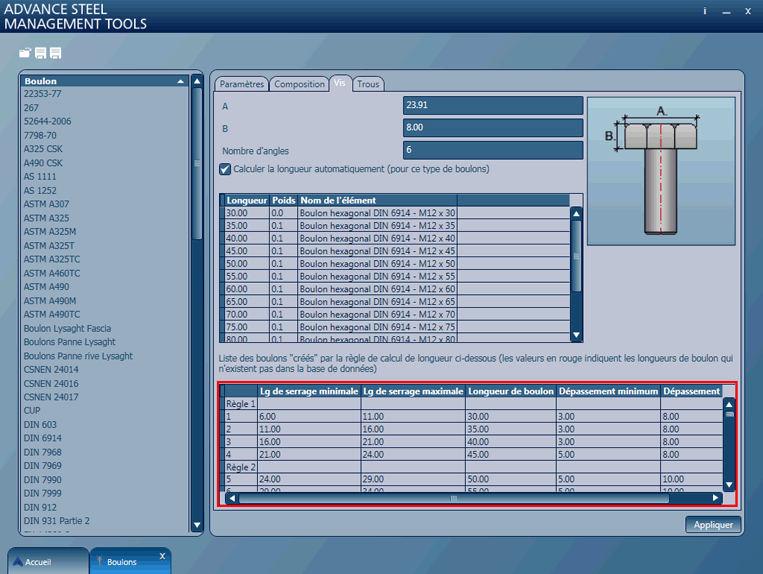Click the left arrow of the horizontal scrollbar

click(232, 498)
